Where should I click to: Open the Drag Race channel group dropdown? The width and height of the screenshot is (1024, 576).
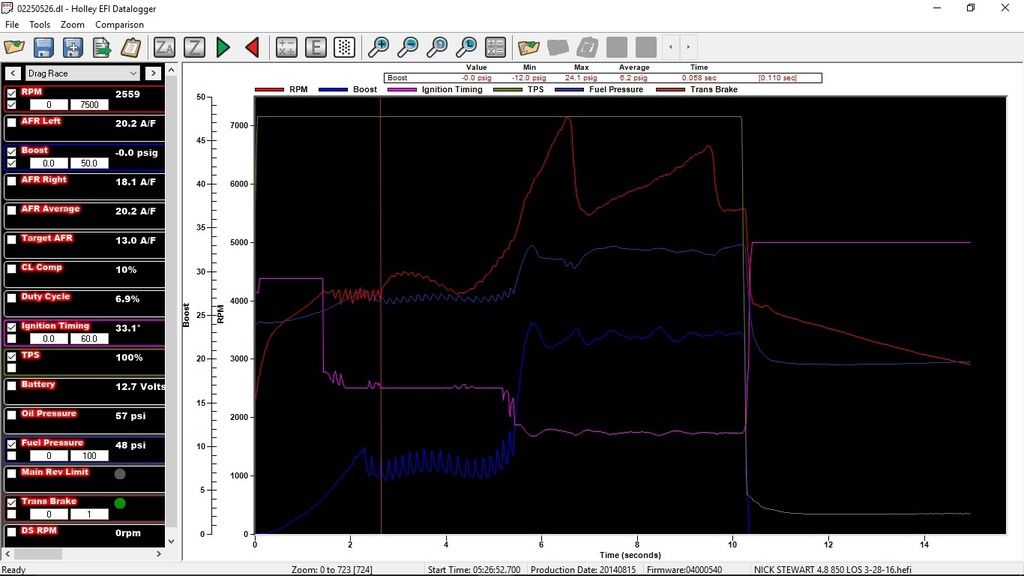click(82, 73)
